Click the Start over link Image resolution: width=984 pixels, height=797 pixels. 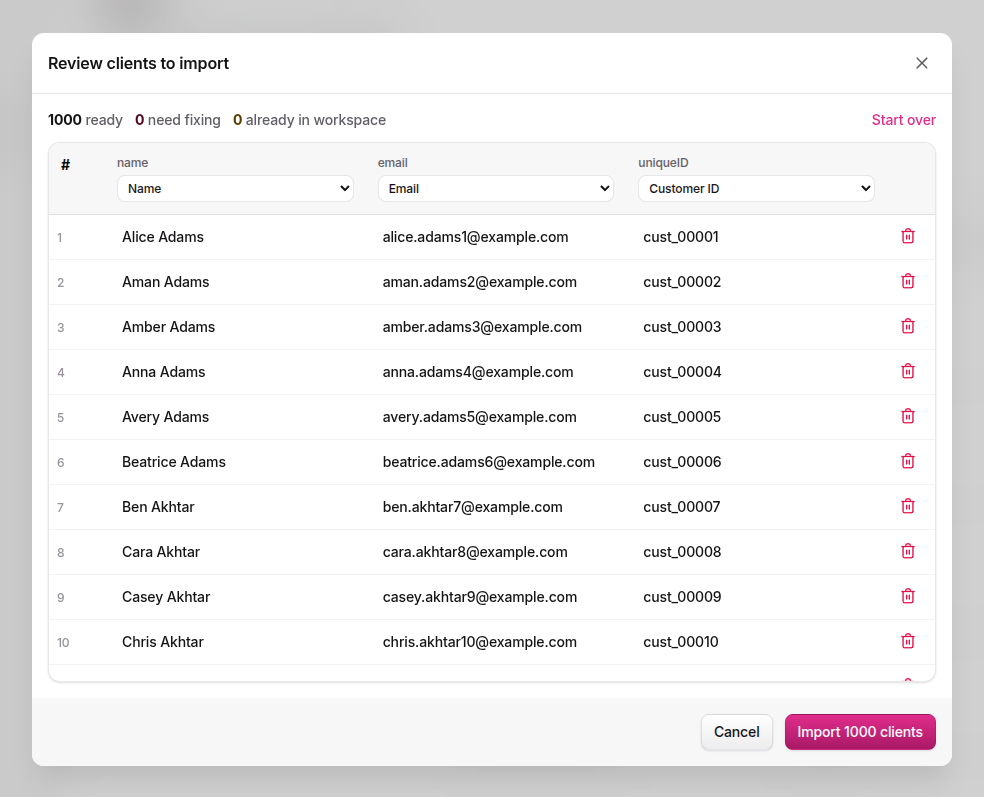903,120
